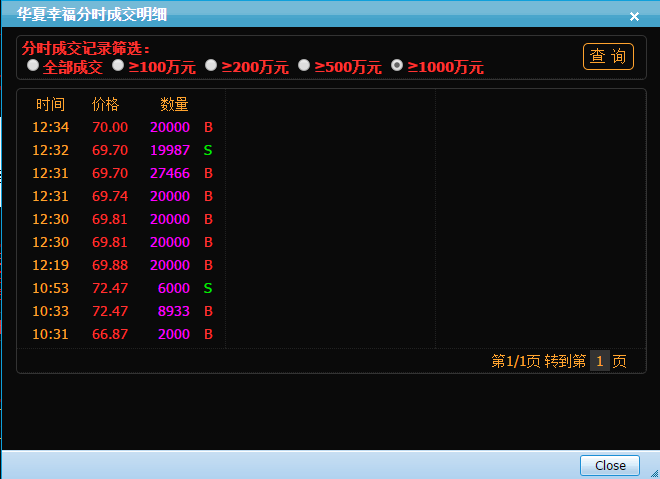Click the 查询 query button

(x=608, y=56)
